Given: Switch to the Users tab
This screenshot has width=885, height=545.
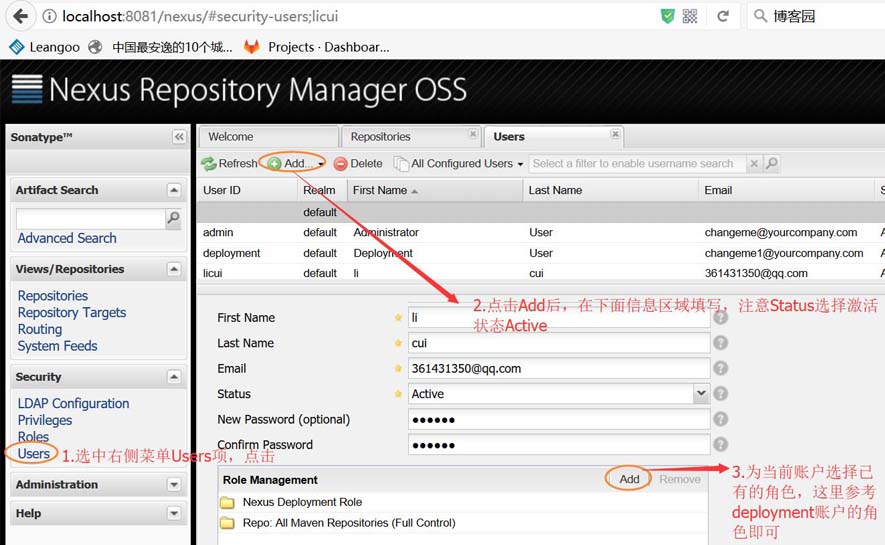Looking at the screenshot, I should coord(554,137).
